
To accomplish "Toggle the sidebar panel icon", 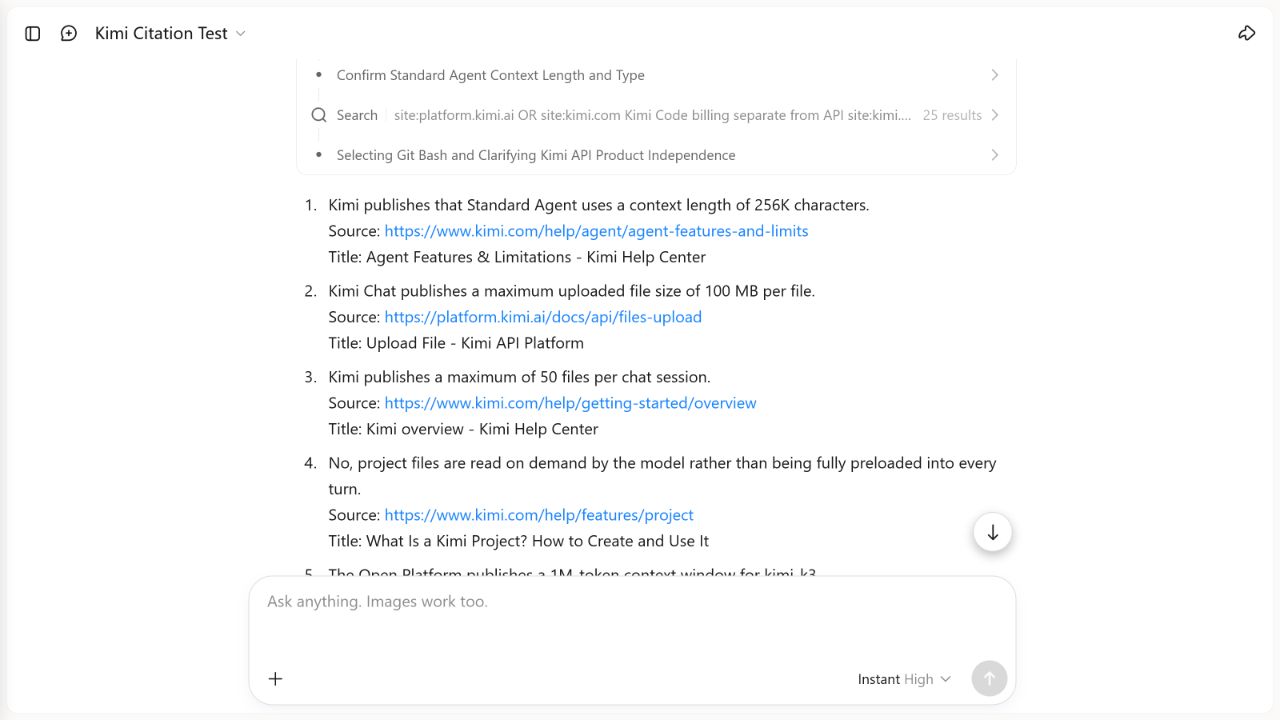I will (33, 33).
